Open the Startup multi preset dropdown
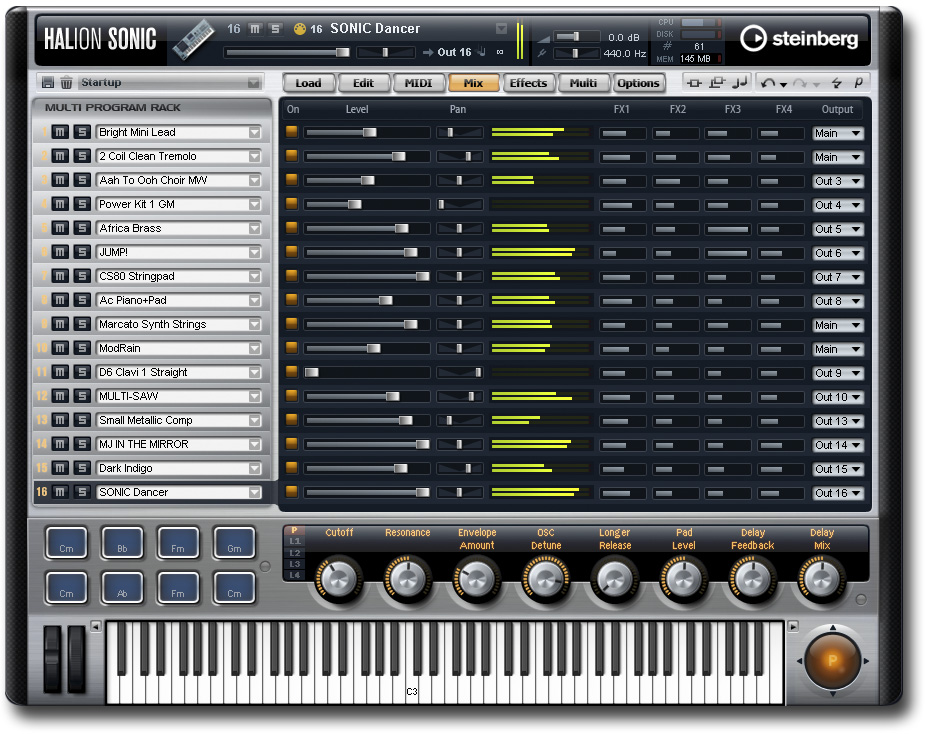Viewport: 928px width, 734px height. click(253, 83)
